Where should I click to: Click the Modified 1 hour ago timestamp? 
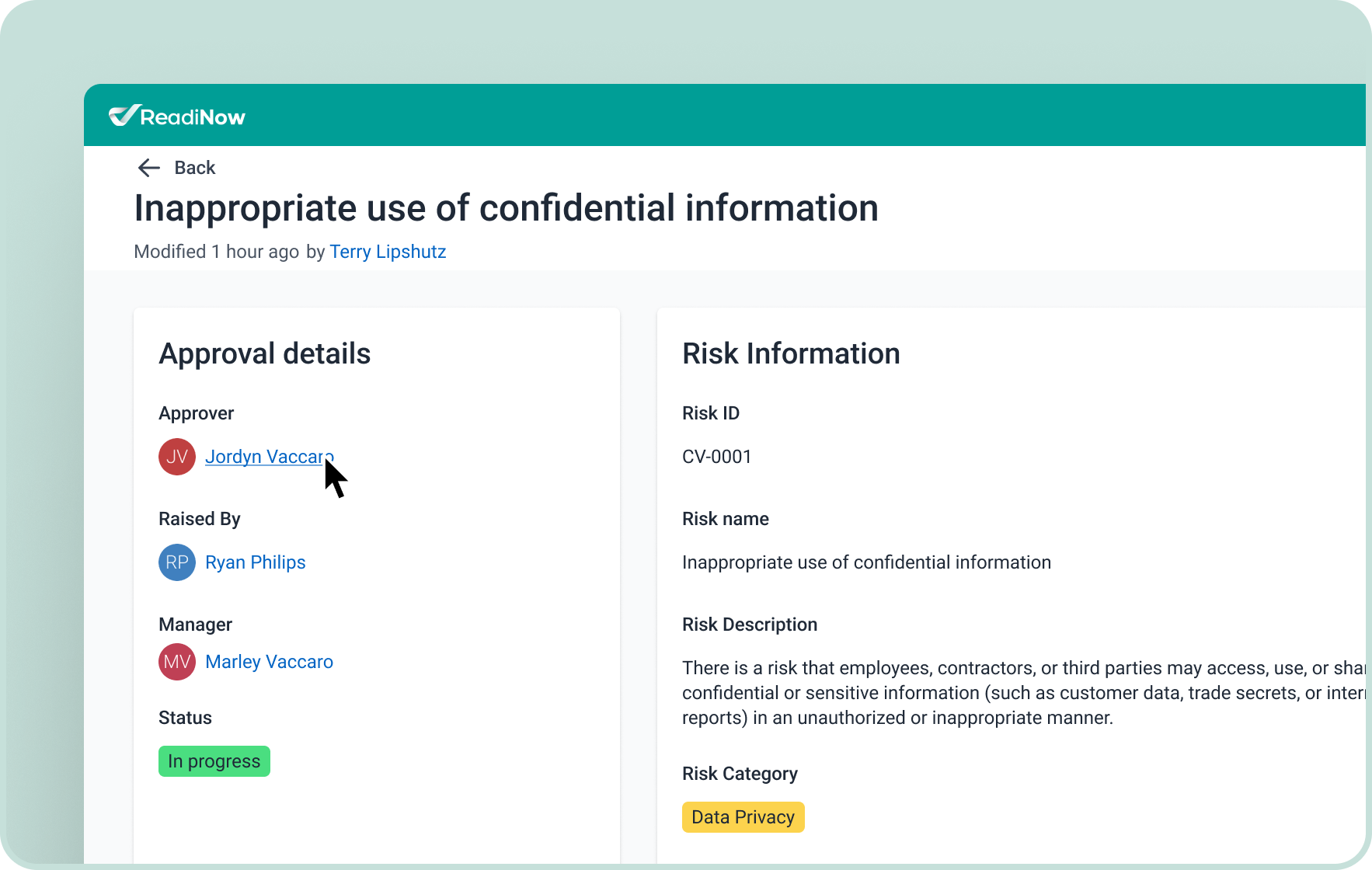(216, 252)
